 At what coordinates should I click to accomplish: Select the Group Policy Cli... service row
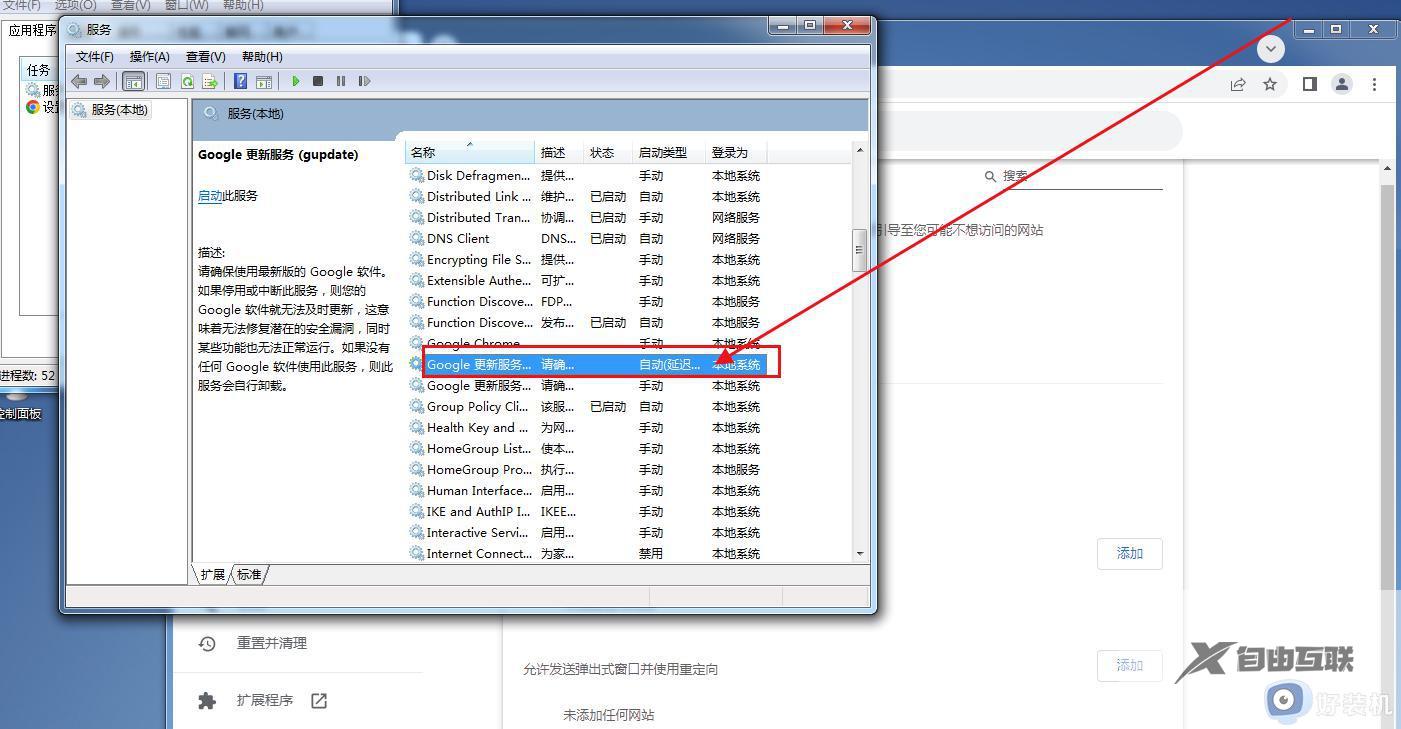pos(586,407)
